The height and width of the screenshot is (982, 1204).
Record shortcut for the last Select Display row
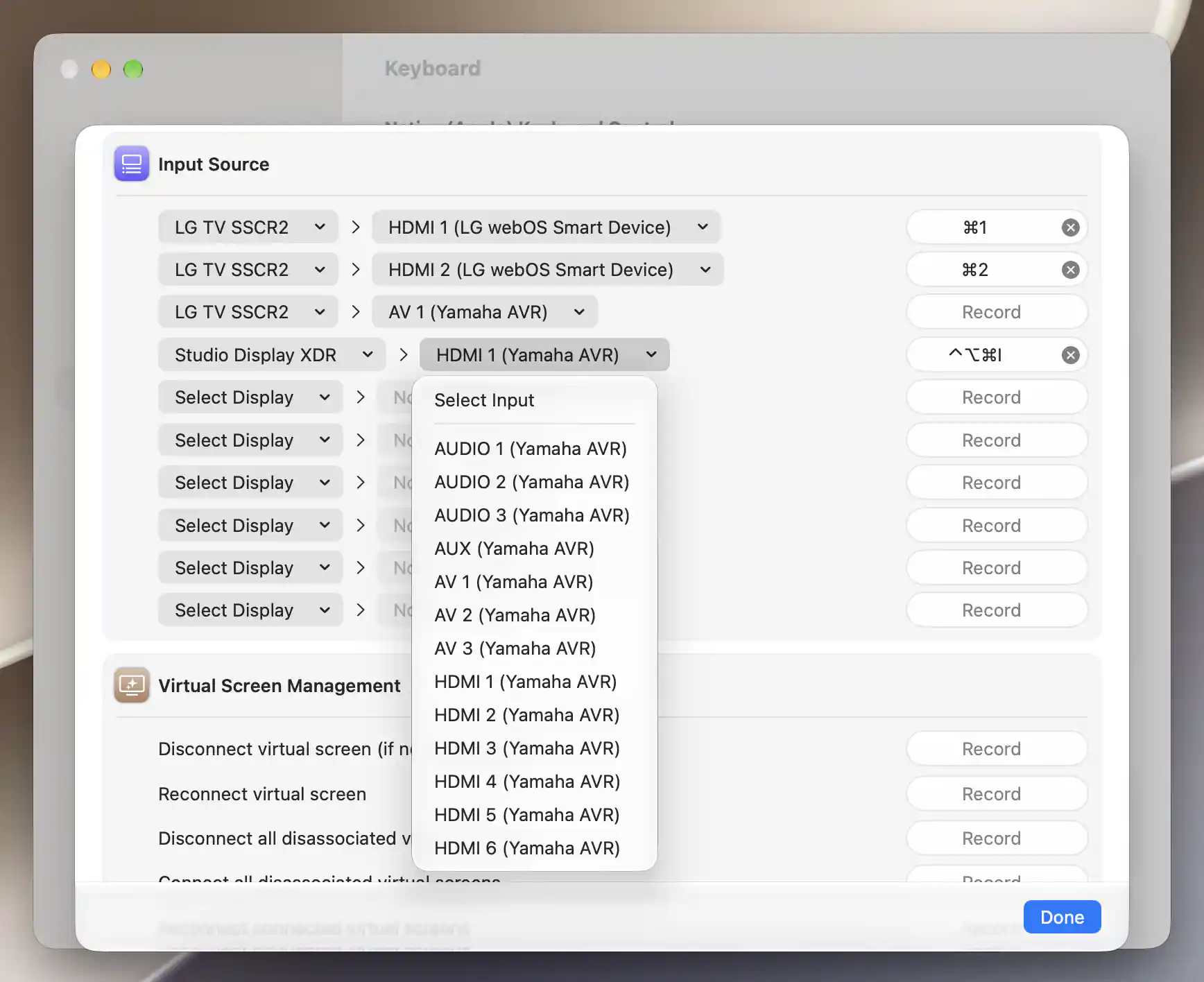tap(997, 610)
